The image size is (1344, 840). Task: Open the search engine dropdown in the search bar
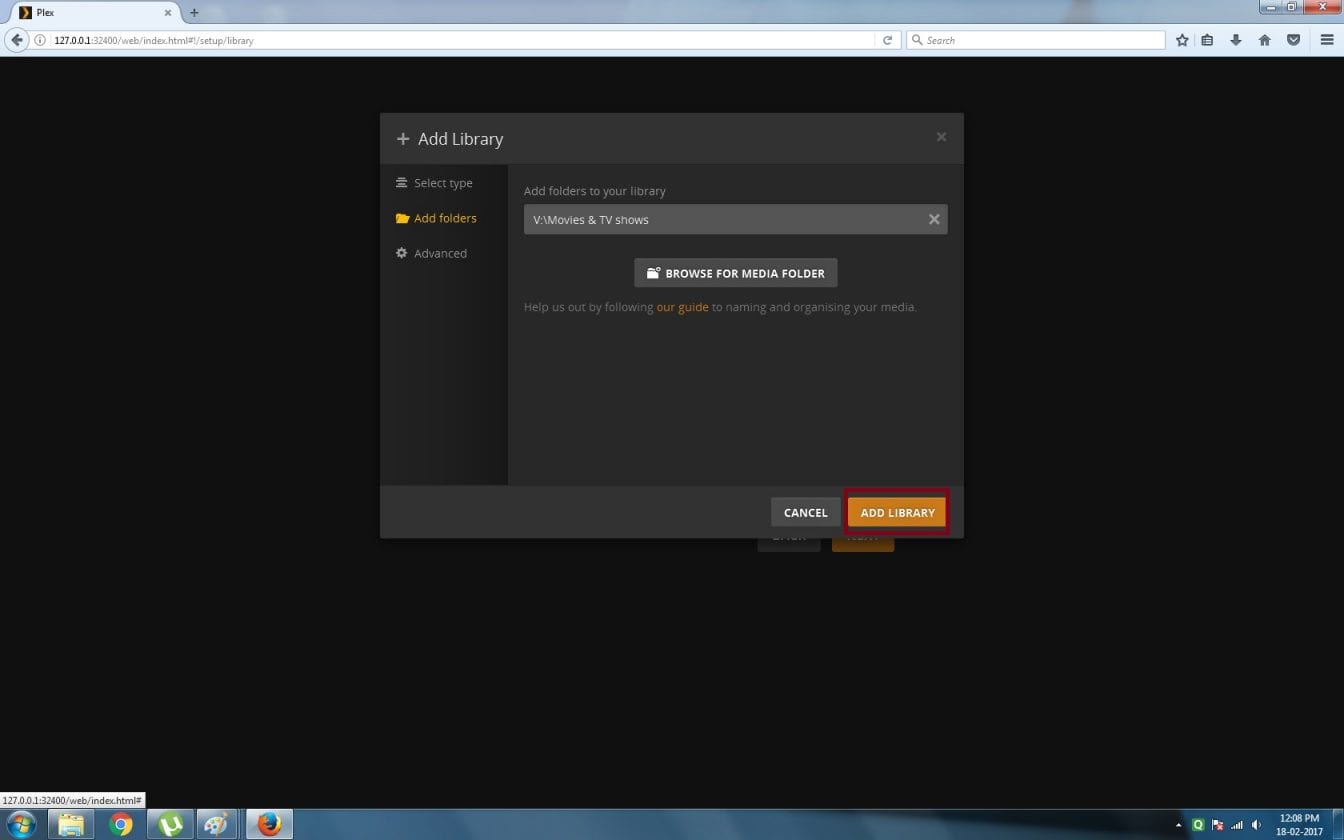click(x=917, y=40)
